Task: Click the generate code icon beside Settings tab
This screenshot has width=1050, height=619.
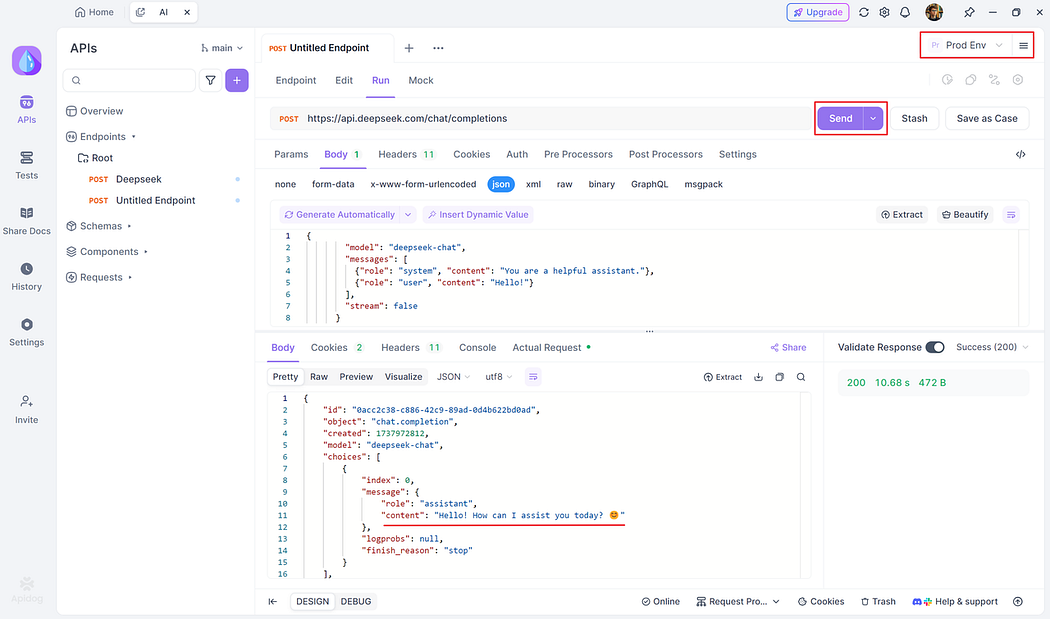Action: click(x=1021, y=154)
